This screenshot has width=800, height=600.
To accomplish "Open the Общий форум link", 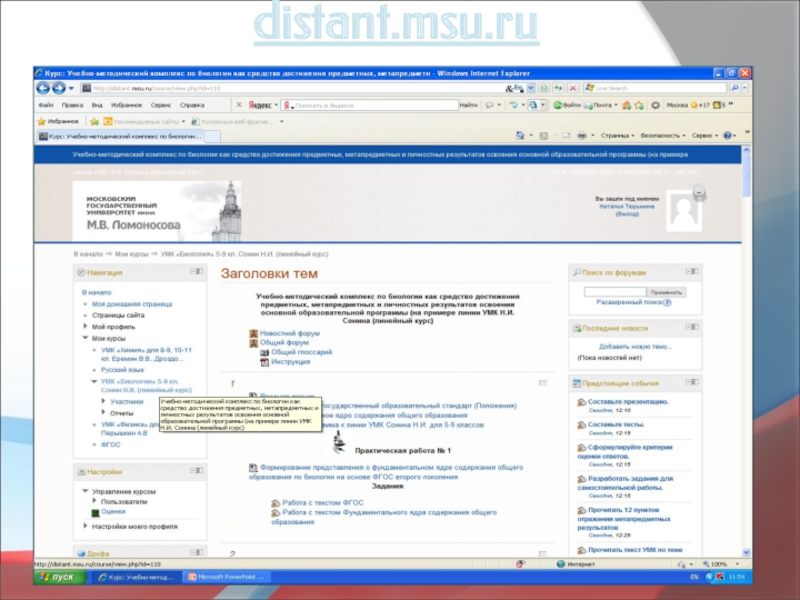I will click(x=284, y=343).
